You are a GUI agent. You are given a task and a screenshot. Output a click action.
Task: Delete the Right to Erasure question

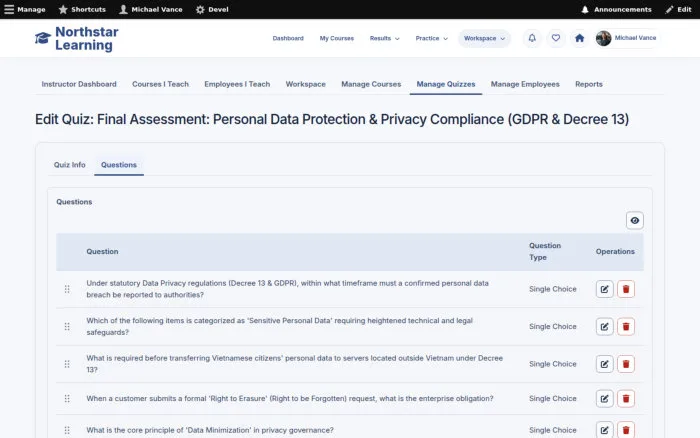point(625,398)
